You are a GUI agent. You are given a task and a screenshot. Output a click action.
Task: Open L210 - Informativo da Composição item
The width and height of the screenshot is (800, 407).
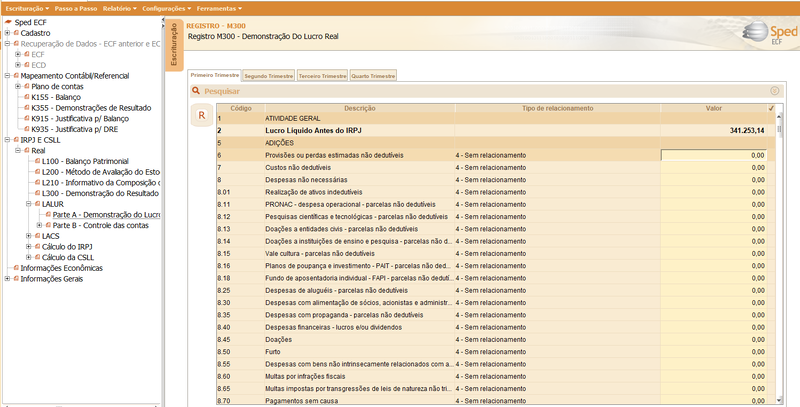coord(101,183)
